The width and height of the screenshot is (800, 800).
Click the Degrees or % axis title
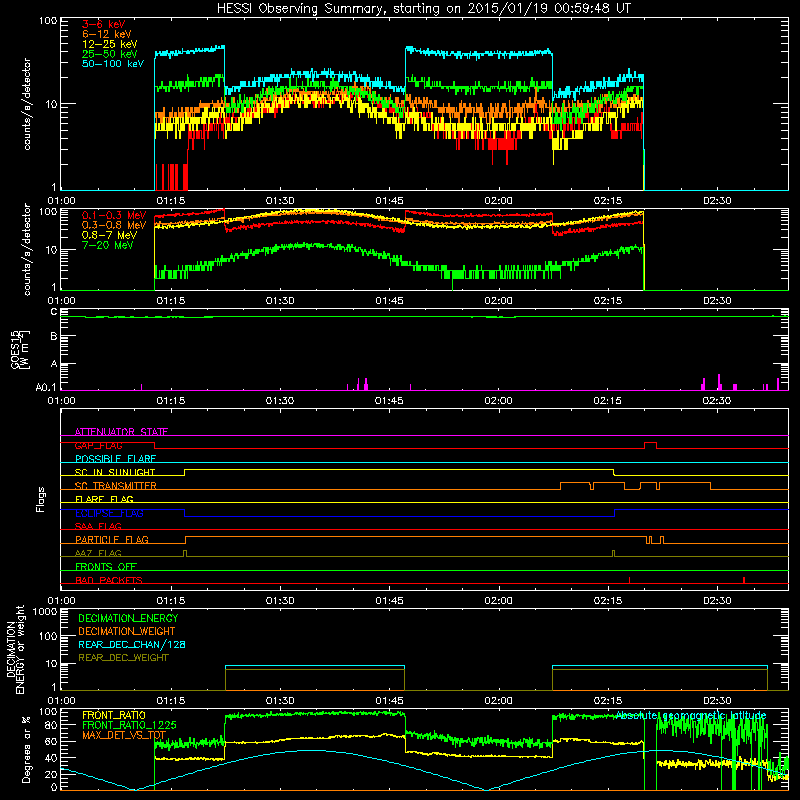(26, 749)
